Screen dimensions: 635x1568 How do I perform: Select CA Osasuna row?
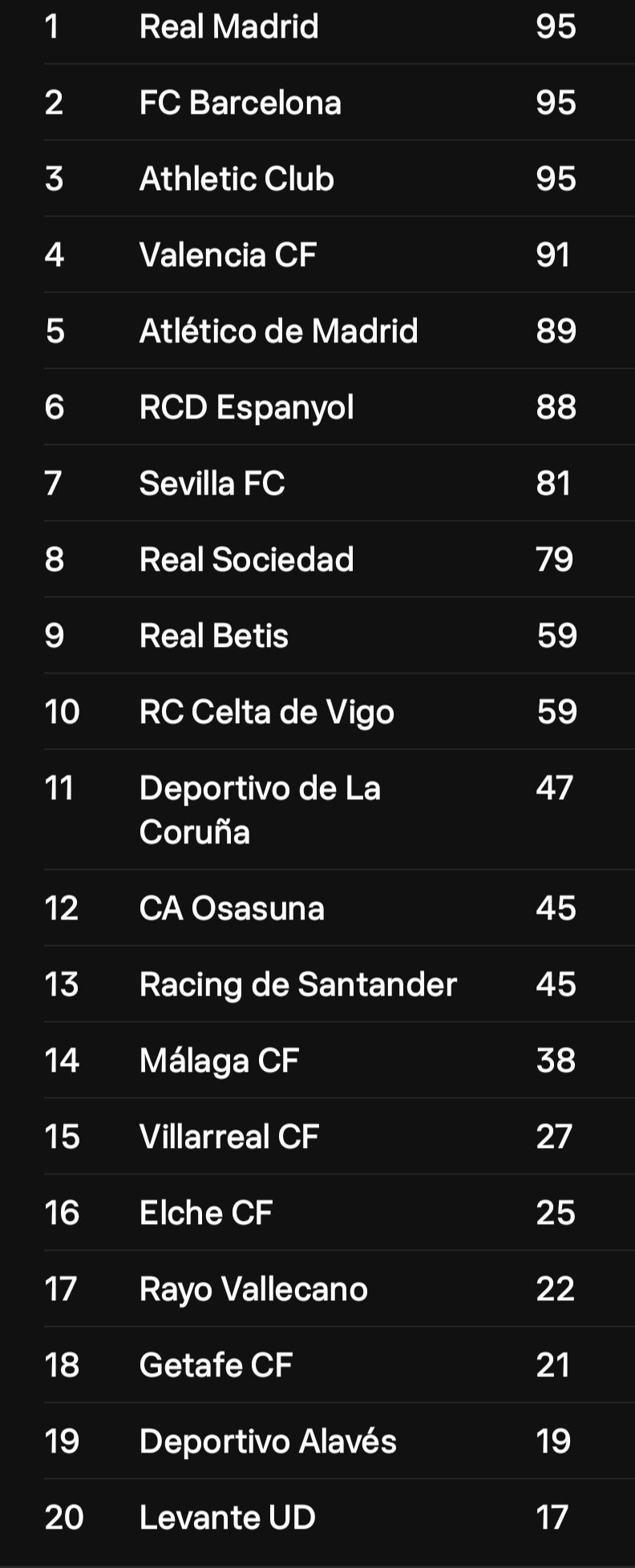point(339,908)
